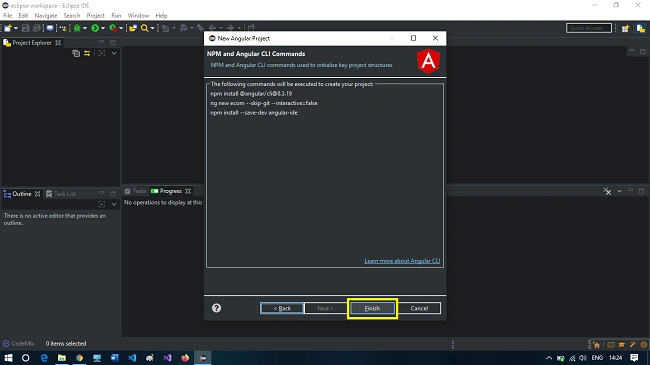Open the Help menu
Screen dimensions: 650x365
coord(161,15)
